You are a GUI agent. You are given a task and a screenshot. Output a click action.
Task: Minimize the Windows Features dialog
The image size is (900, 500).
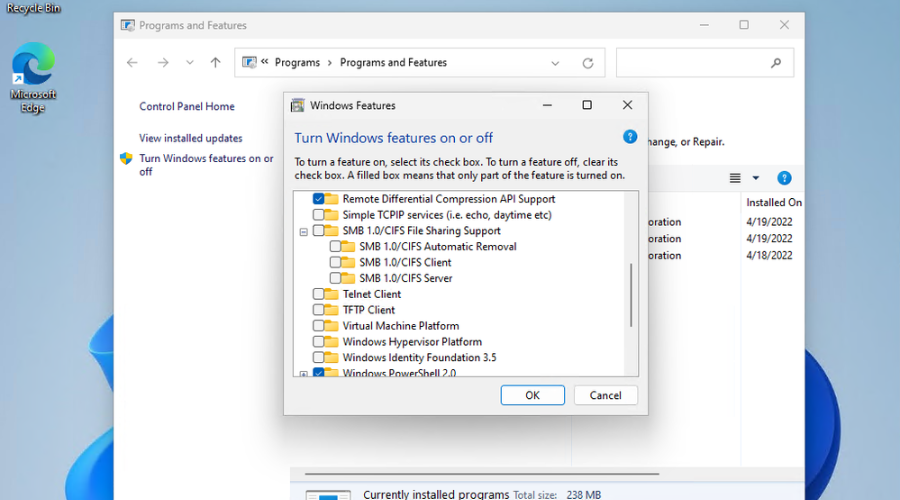tap(547, 105)
